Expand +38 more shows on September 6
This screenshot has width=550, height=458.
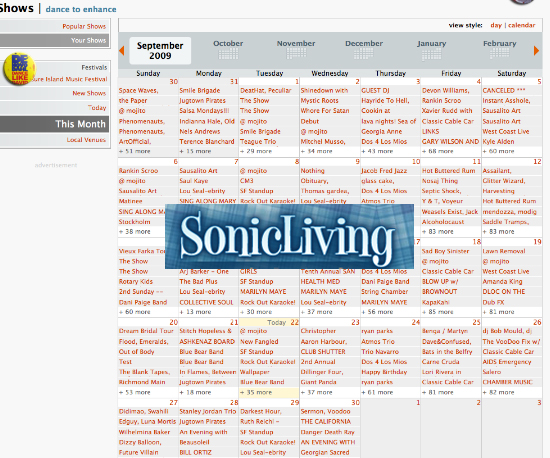tap(135, 231)
